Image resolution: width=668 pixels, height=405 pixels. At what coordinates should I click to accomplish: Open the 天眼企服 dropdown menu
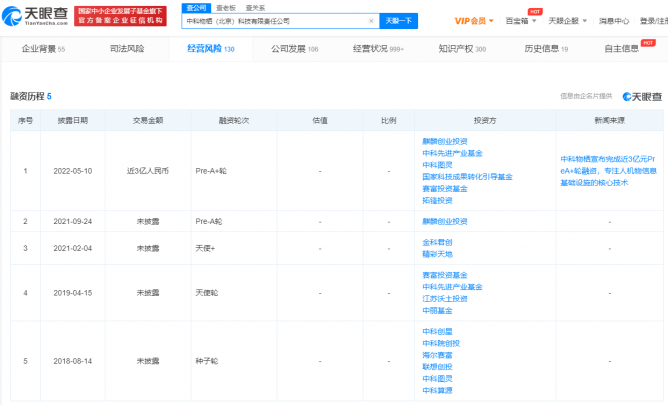click(567, 21)
